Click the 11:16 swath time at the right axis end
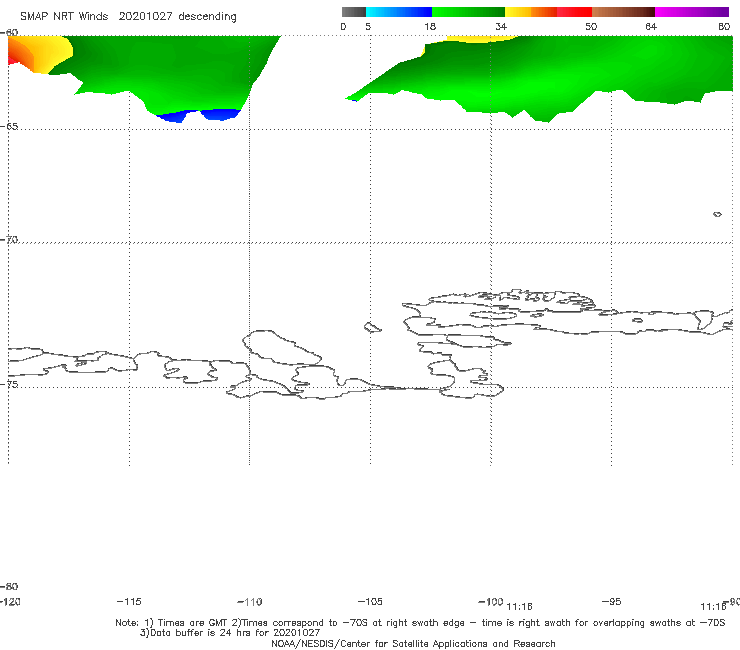 tap(713, 607)
